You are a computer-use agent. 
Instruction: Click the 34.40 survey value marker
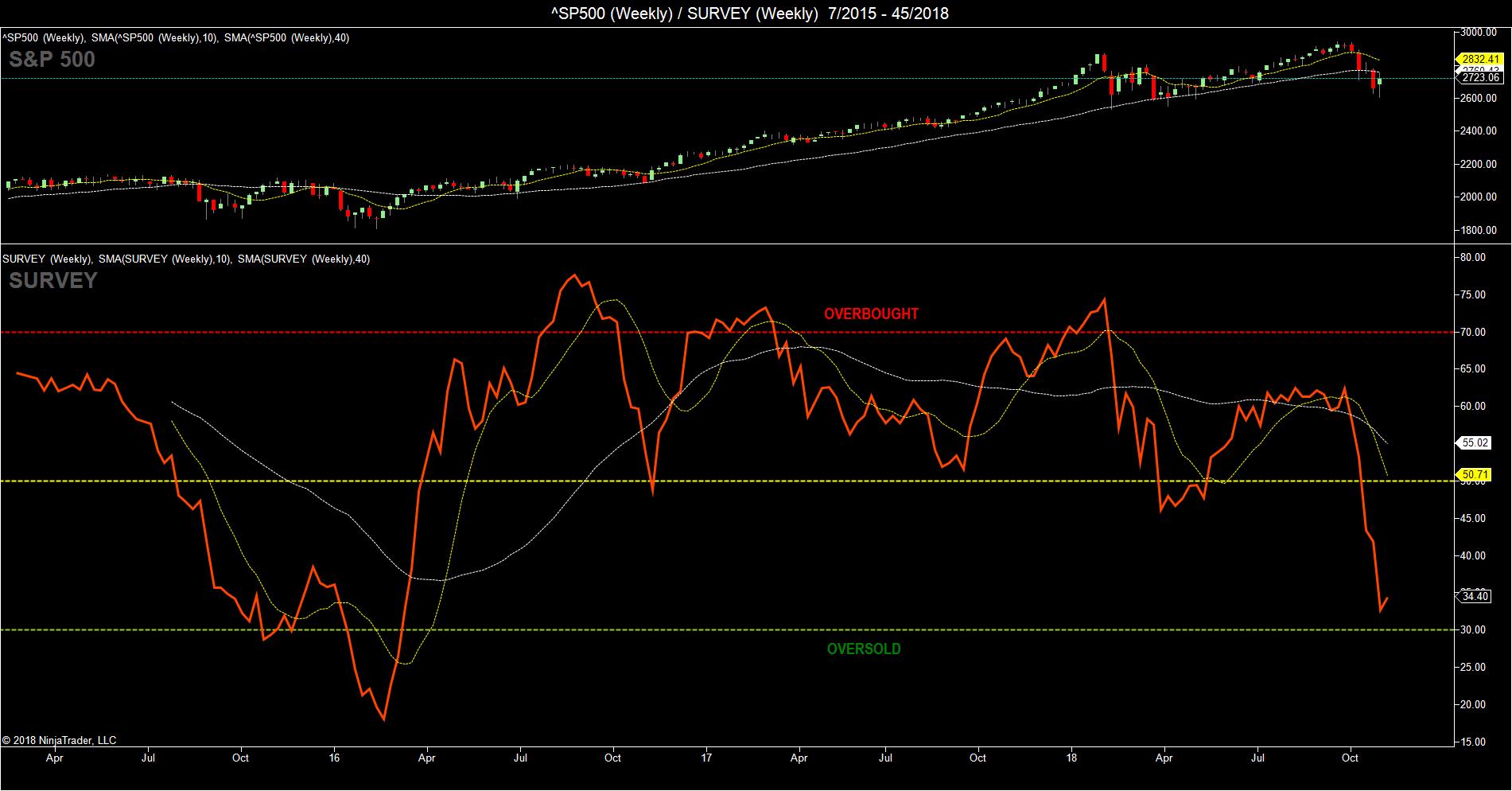tap(1474, 596)
